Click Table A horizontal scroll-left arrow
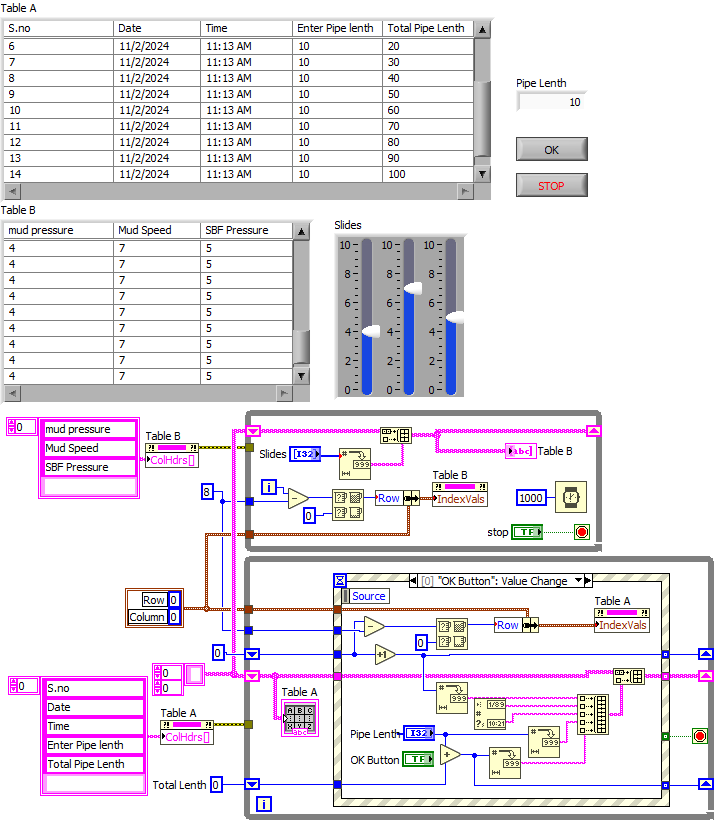The image size is (717, 826). [x=12, y=191]
